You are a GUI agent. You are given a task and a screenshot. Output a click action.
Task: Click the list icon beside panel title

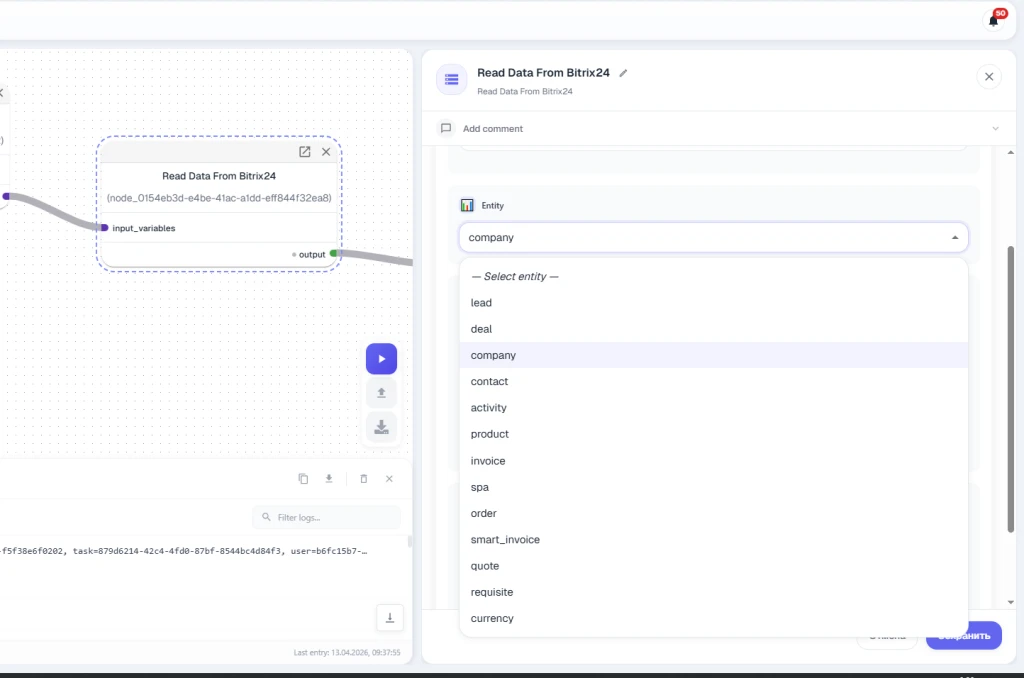click(451, 80)
